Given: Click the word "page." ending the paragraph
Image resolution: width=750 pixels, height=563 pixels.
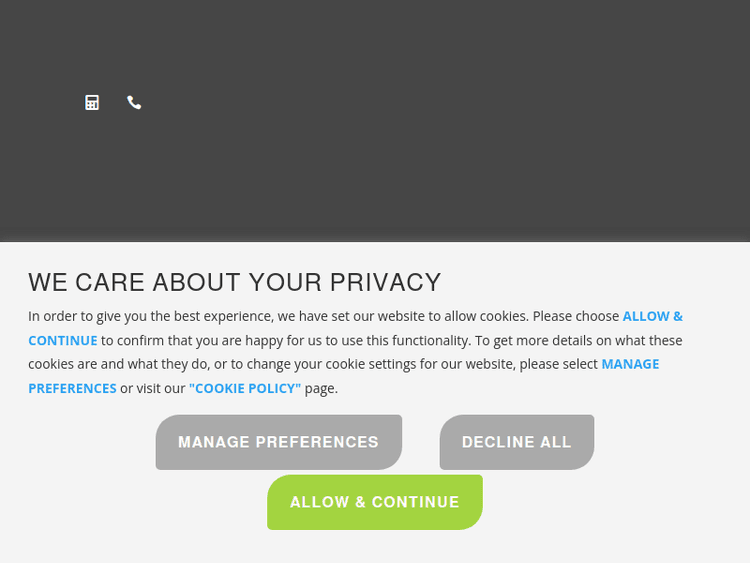Looking at the screenshot, I should pos(321,388).
